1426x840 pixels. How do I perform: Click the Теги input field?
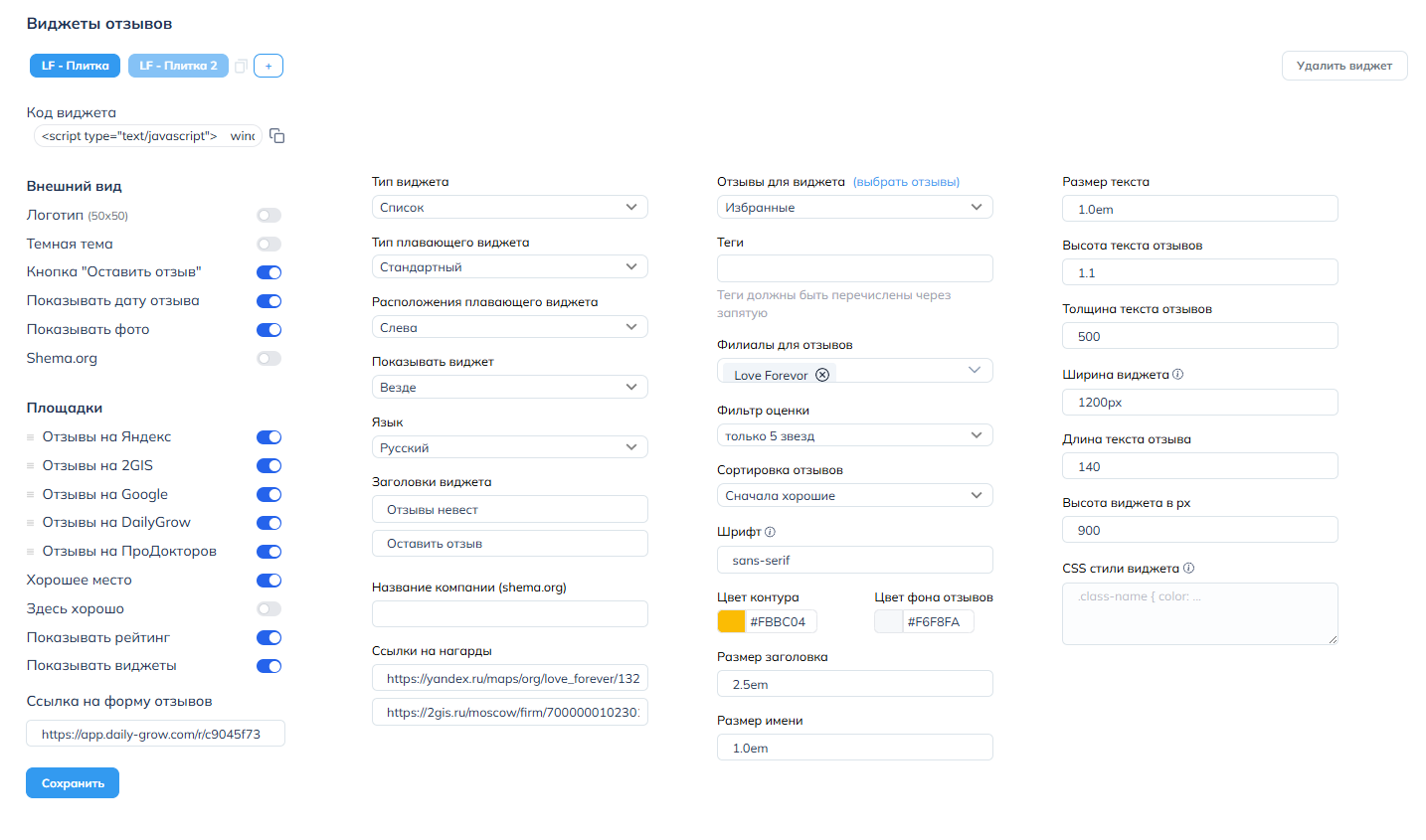[854, 268]
